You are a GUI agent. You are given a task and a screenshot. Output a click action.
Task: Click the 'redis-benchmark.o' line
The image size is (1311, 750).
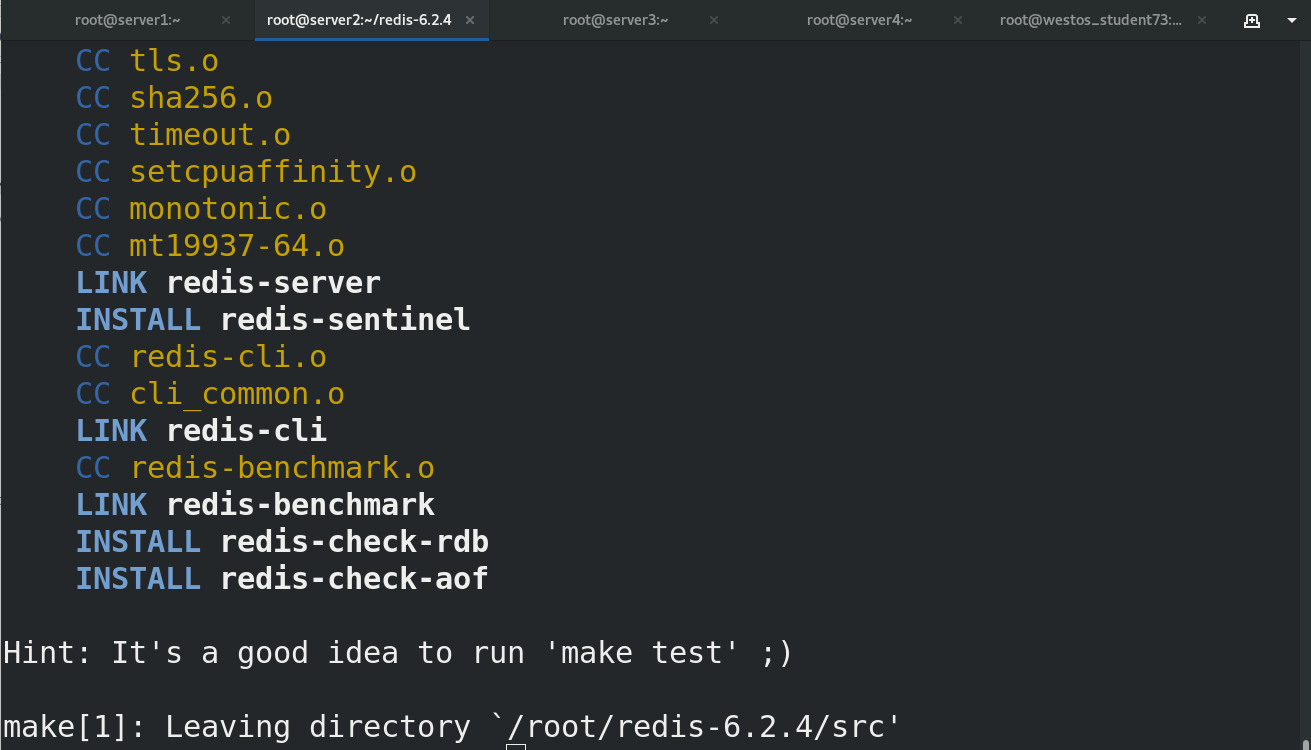[255, 468]
